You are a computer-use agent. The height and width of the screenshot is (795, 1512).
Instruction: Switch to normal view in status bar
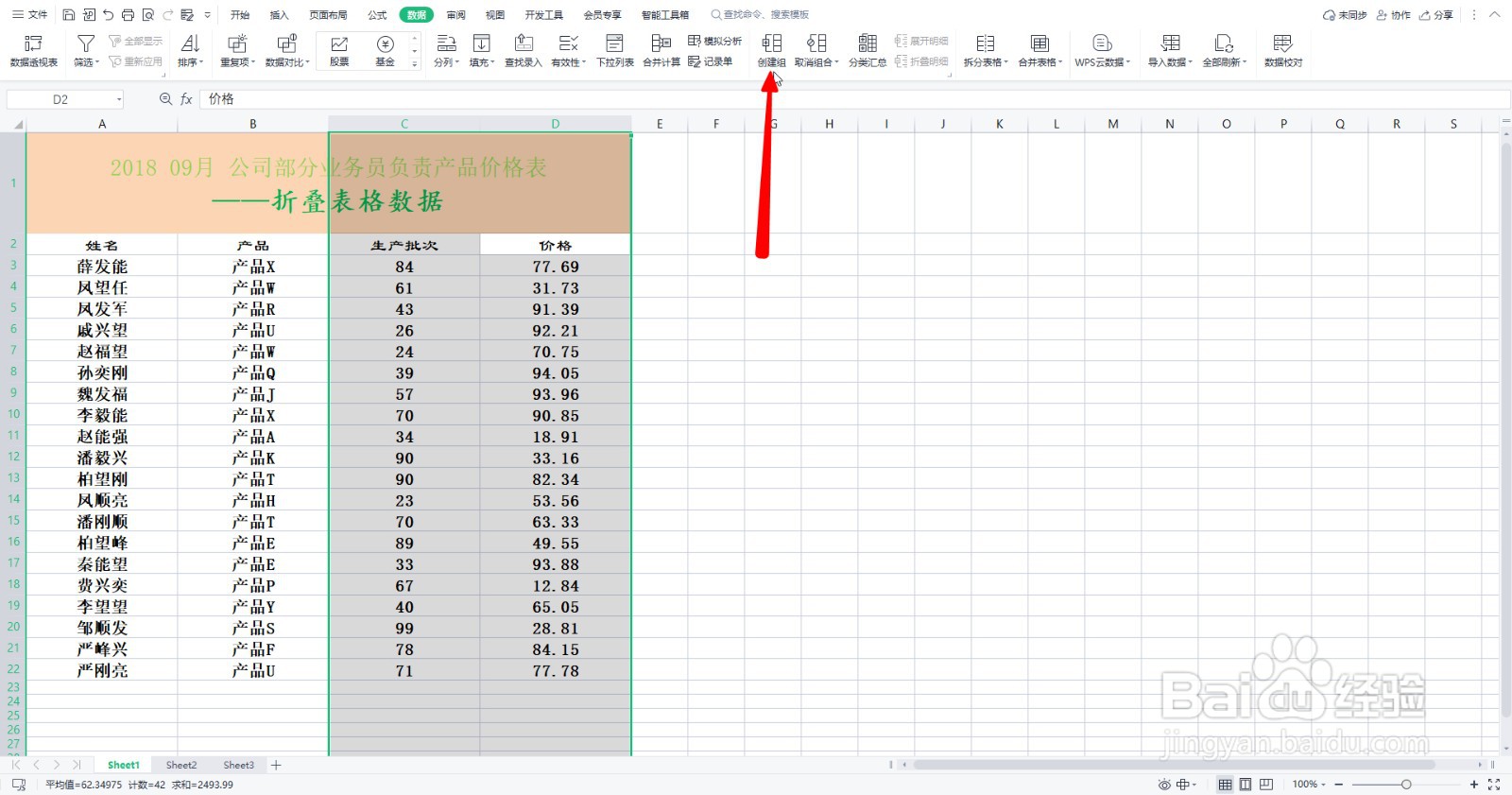[x=1225, y=785]
